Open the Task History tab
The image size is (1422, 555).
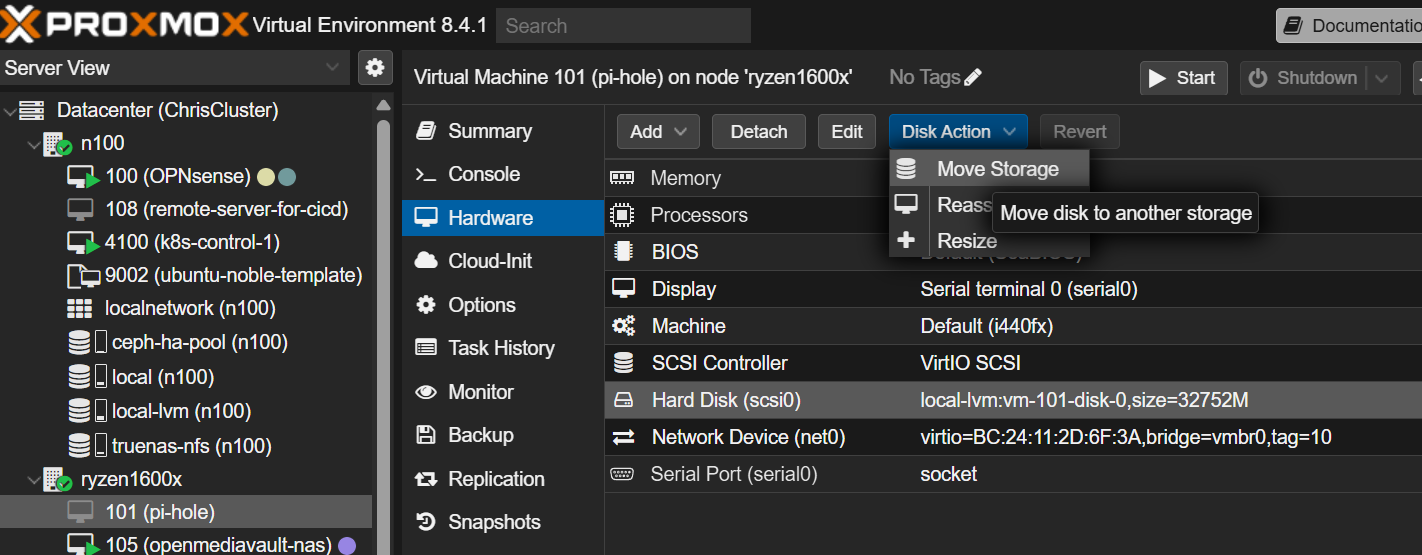(x=503, y=348)
